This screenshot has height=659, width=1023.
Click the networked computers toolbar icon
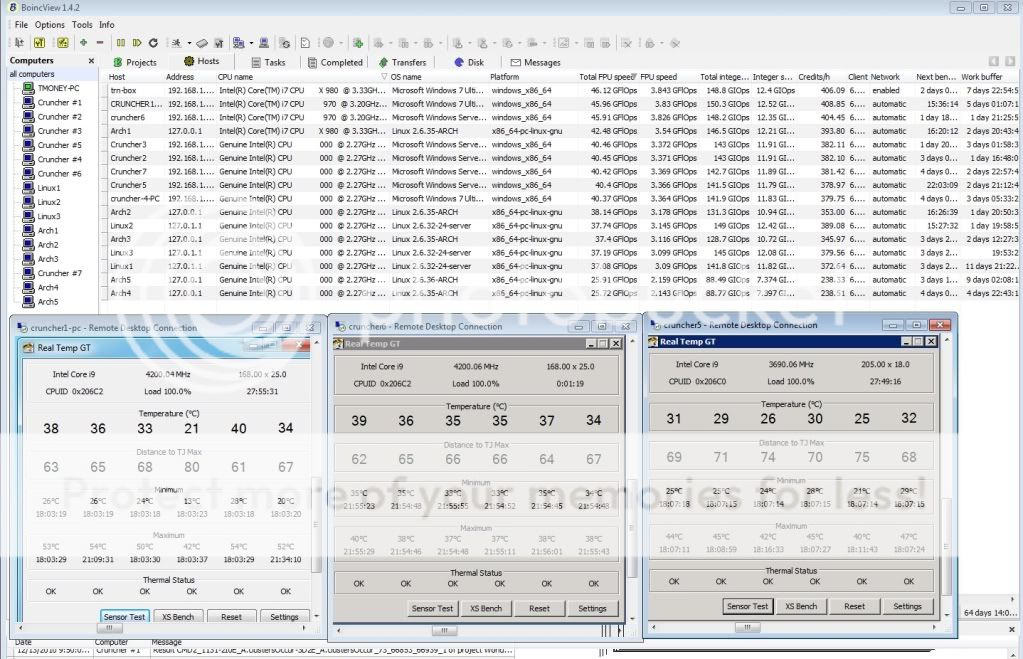[x=239, y=43]
